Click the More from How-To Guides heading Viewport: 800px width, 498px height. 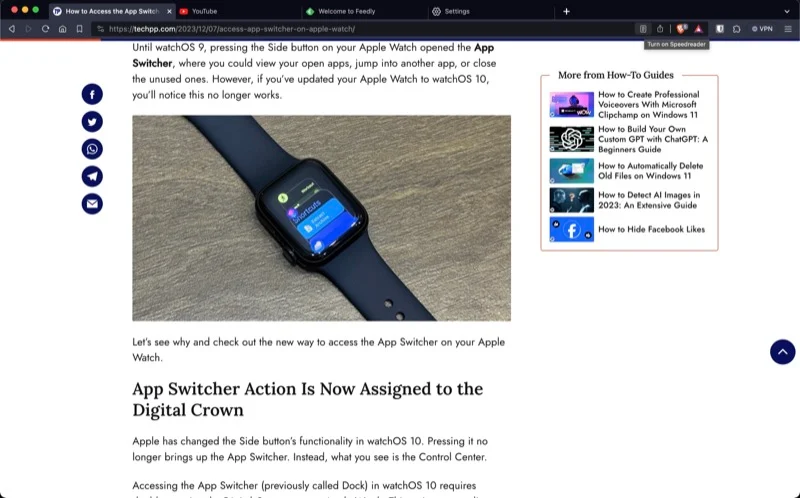click(x=616, y=75)
